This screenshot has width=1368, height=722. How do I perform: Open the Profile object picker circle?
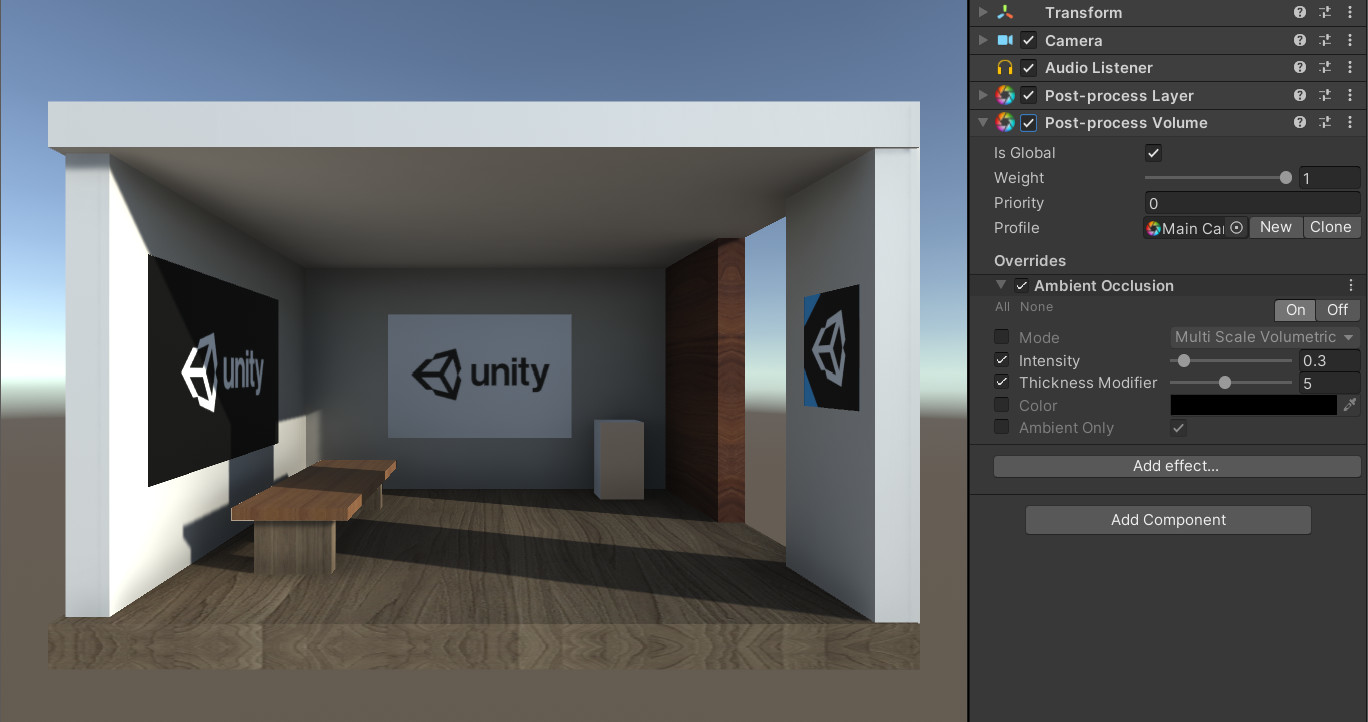click(1237, 228)
